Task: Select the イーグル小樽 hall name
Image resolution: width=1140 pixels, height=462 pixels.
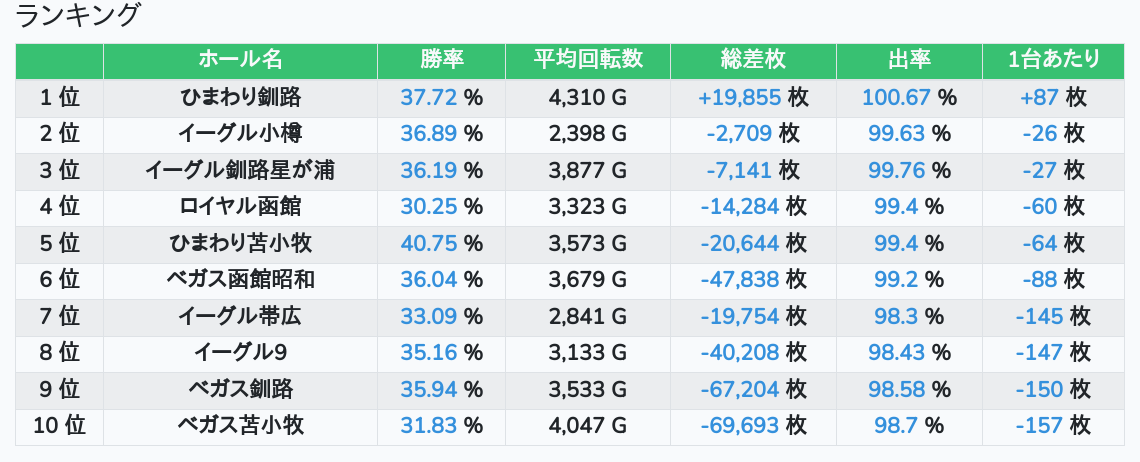Action: click(x=240, y=134)
